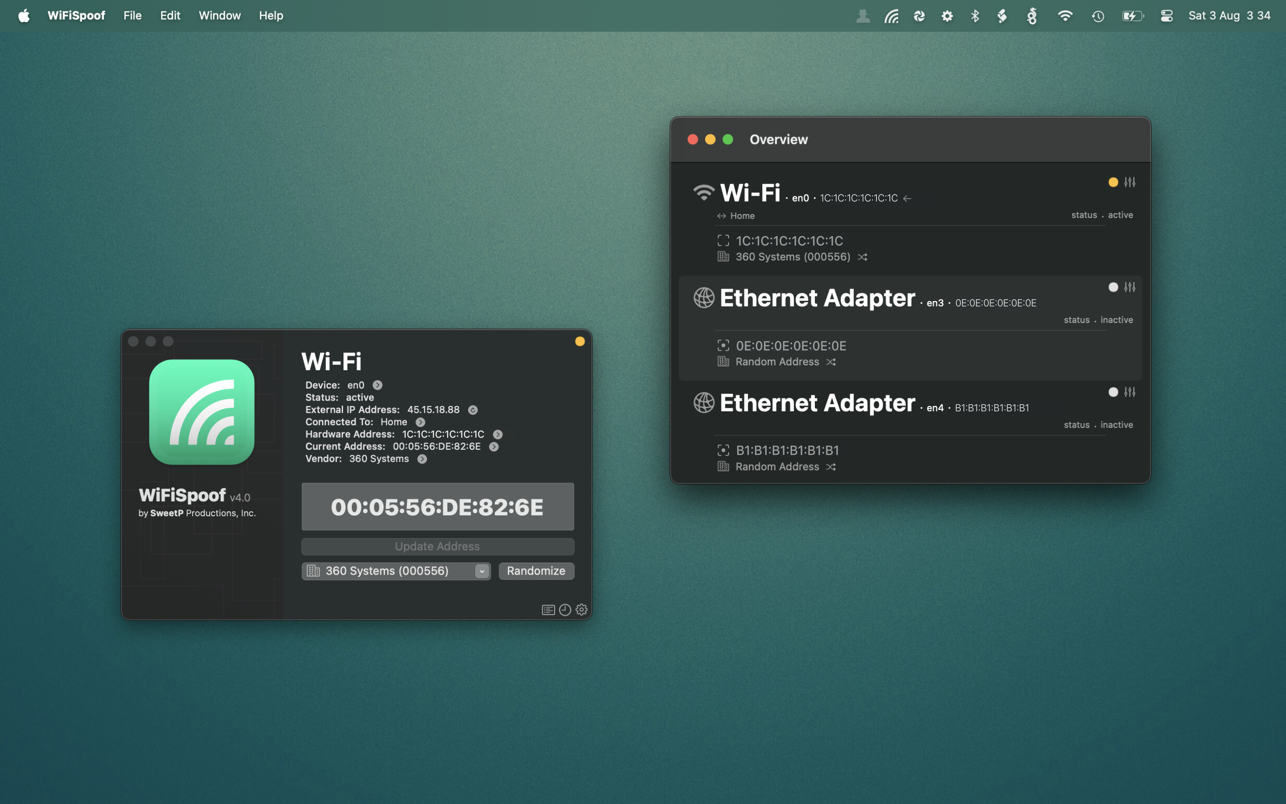Open settings gear in WiFiSpoof footer
The height and width of the screenshot is (804, 1286).
point(582,610)
